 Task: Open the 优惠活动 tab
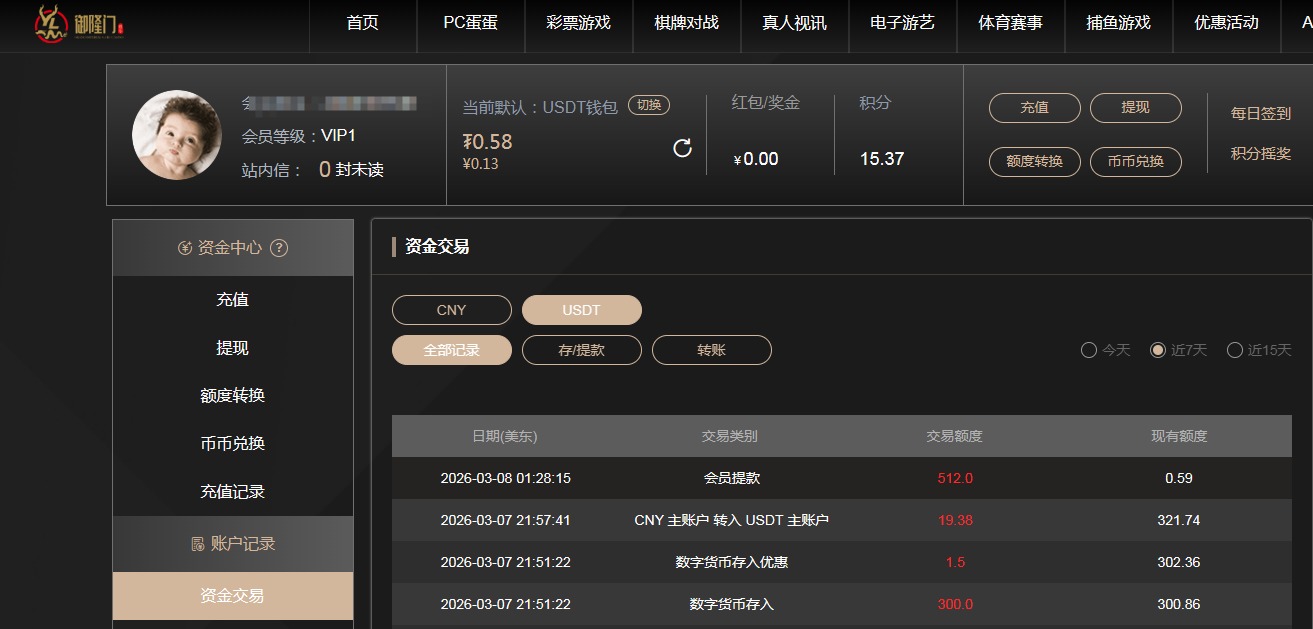point(1225,27)
